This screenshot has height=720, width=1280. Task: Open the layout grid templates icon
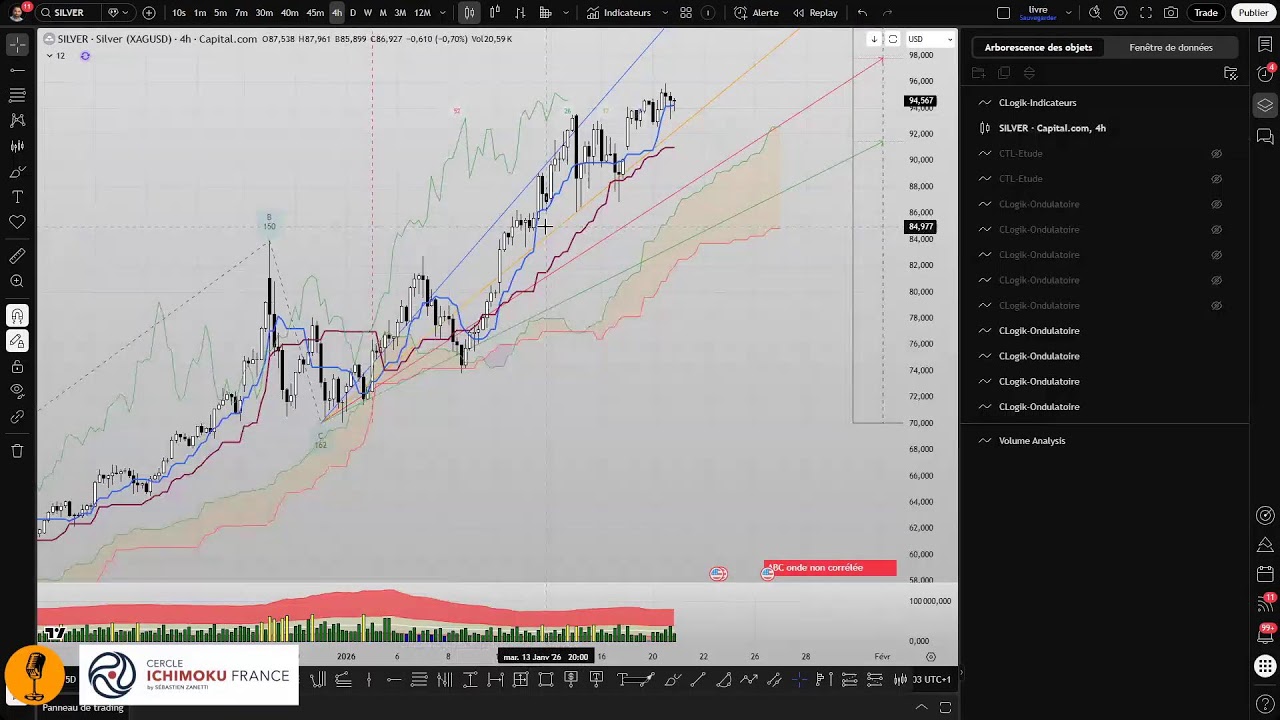pos(686,13)
